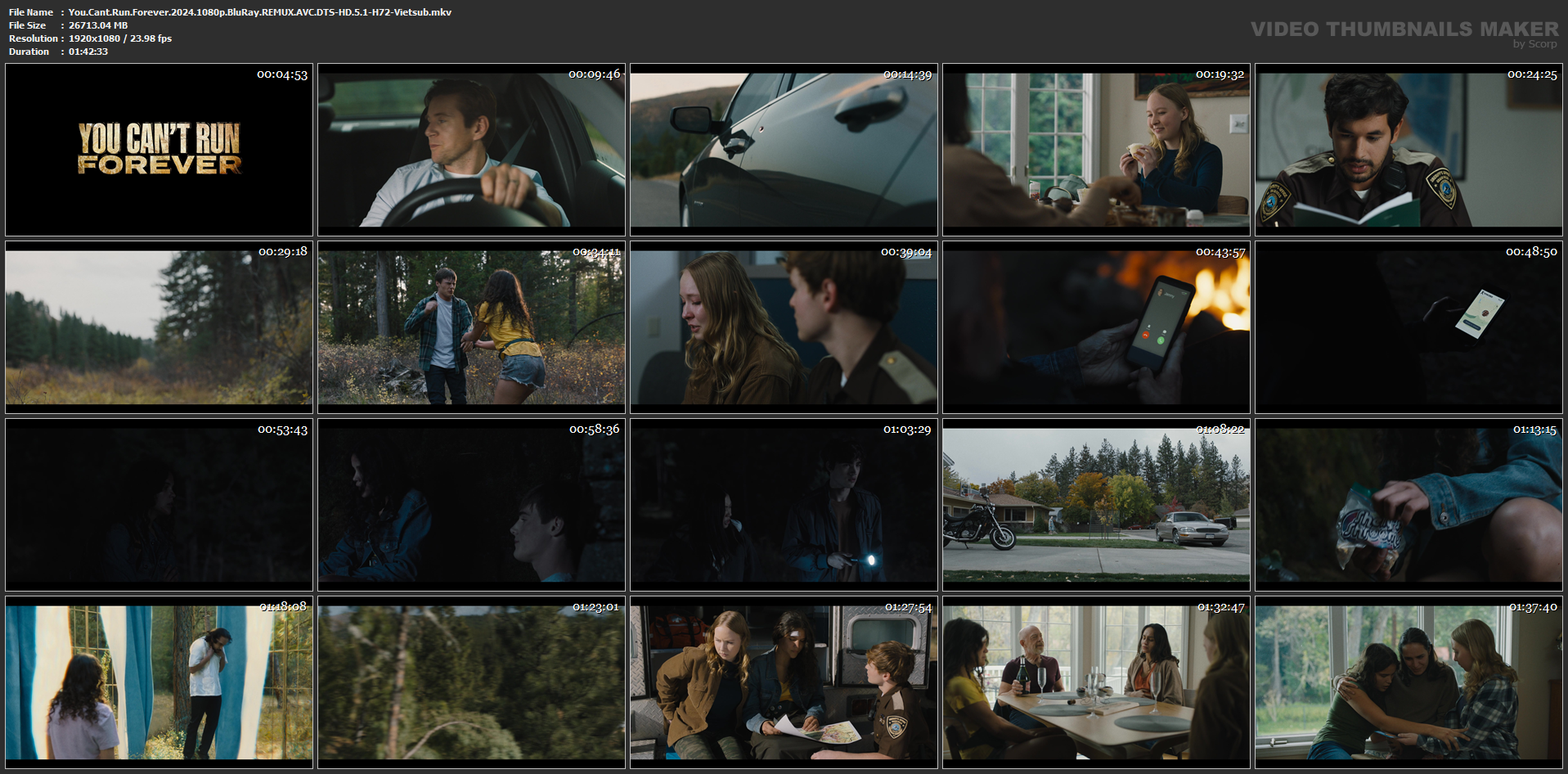Open the 00:09:46 thumbnail of man driving

pyautogui.click(x=471, y=150)
